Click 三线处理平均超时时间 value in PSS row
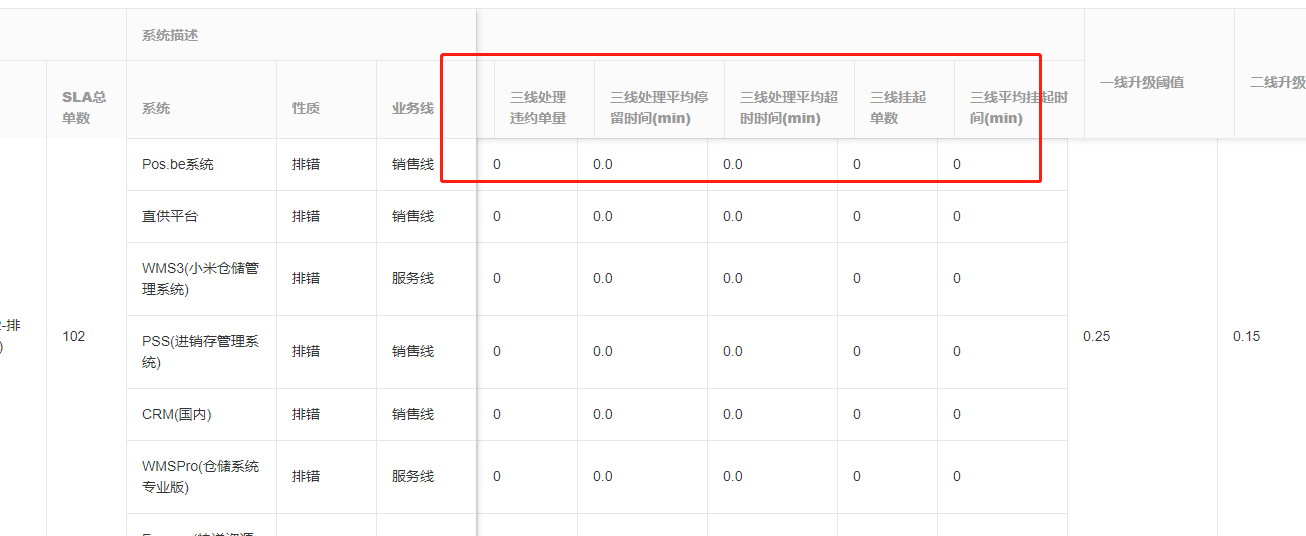The image size is (1306, 536). (x=733, y=352)
